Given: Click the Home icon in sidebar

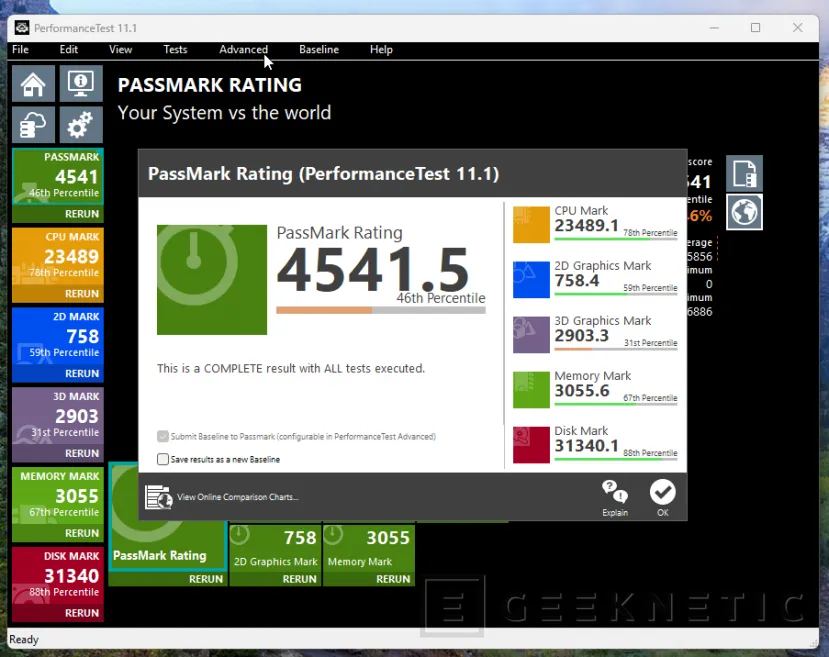Looking at the screenshot, I should coord(33,84).
